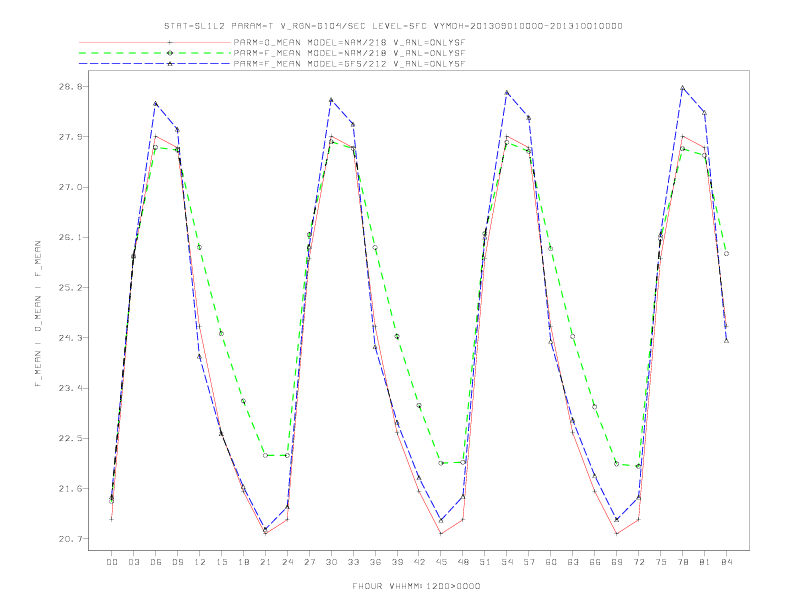792x612 pixels.
Task: Click the blue triangle peak marker at hour 06
Action: (x=156, y=104)
